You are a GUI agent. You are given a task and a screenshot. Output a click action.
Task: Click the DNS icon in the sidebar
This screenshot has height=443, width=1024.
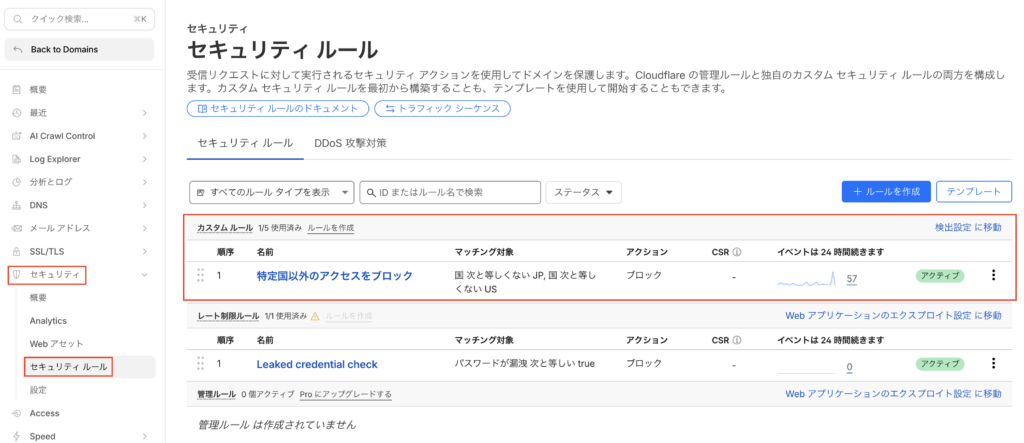[16, 205]
